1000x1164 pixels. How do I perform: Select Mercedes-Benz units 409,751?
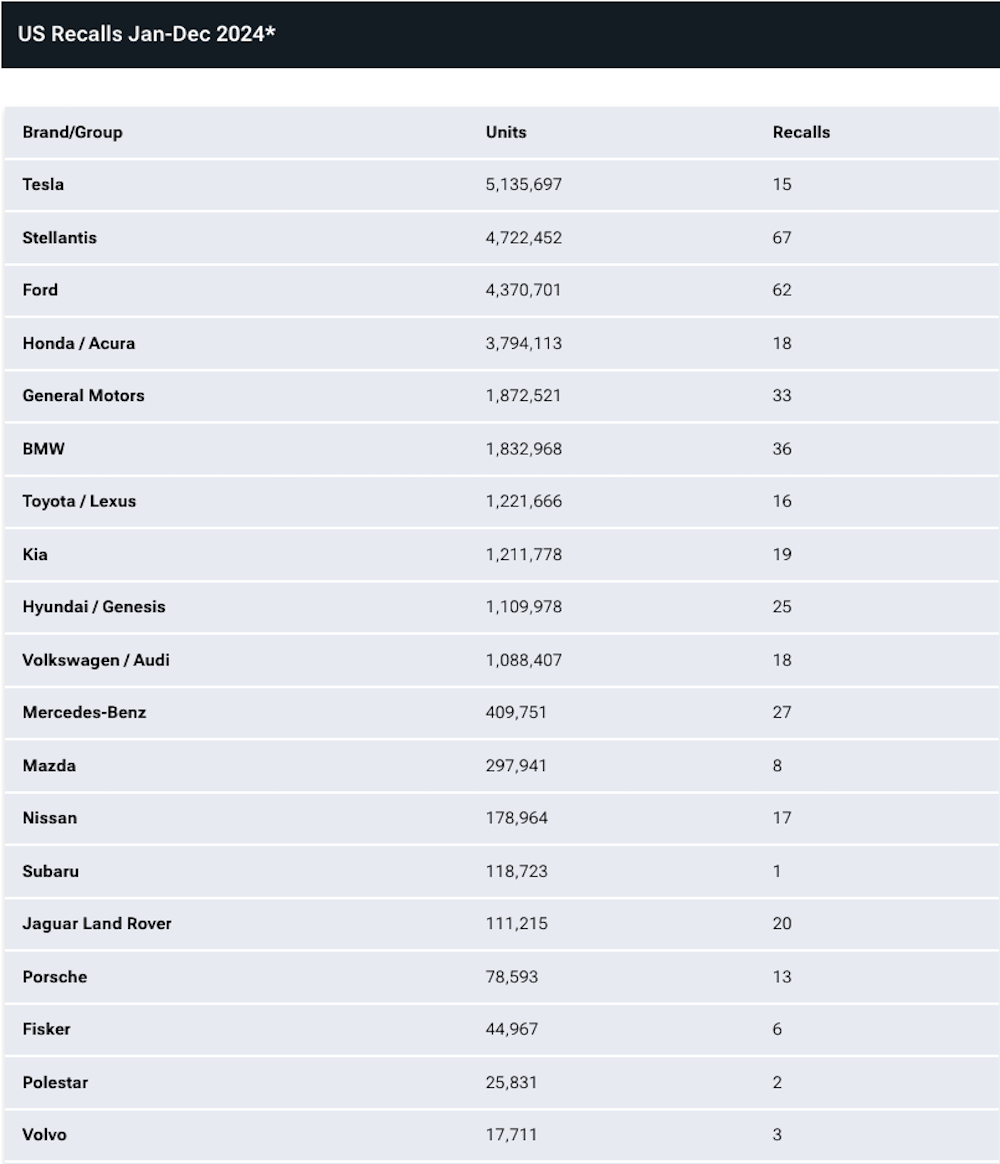click(x=516, y=713)
